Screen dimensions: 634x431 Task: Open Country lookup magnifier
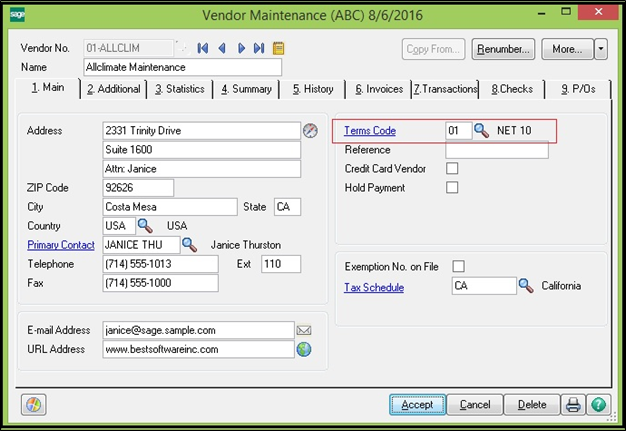(x=145, y=226)
